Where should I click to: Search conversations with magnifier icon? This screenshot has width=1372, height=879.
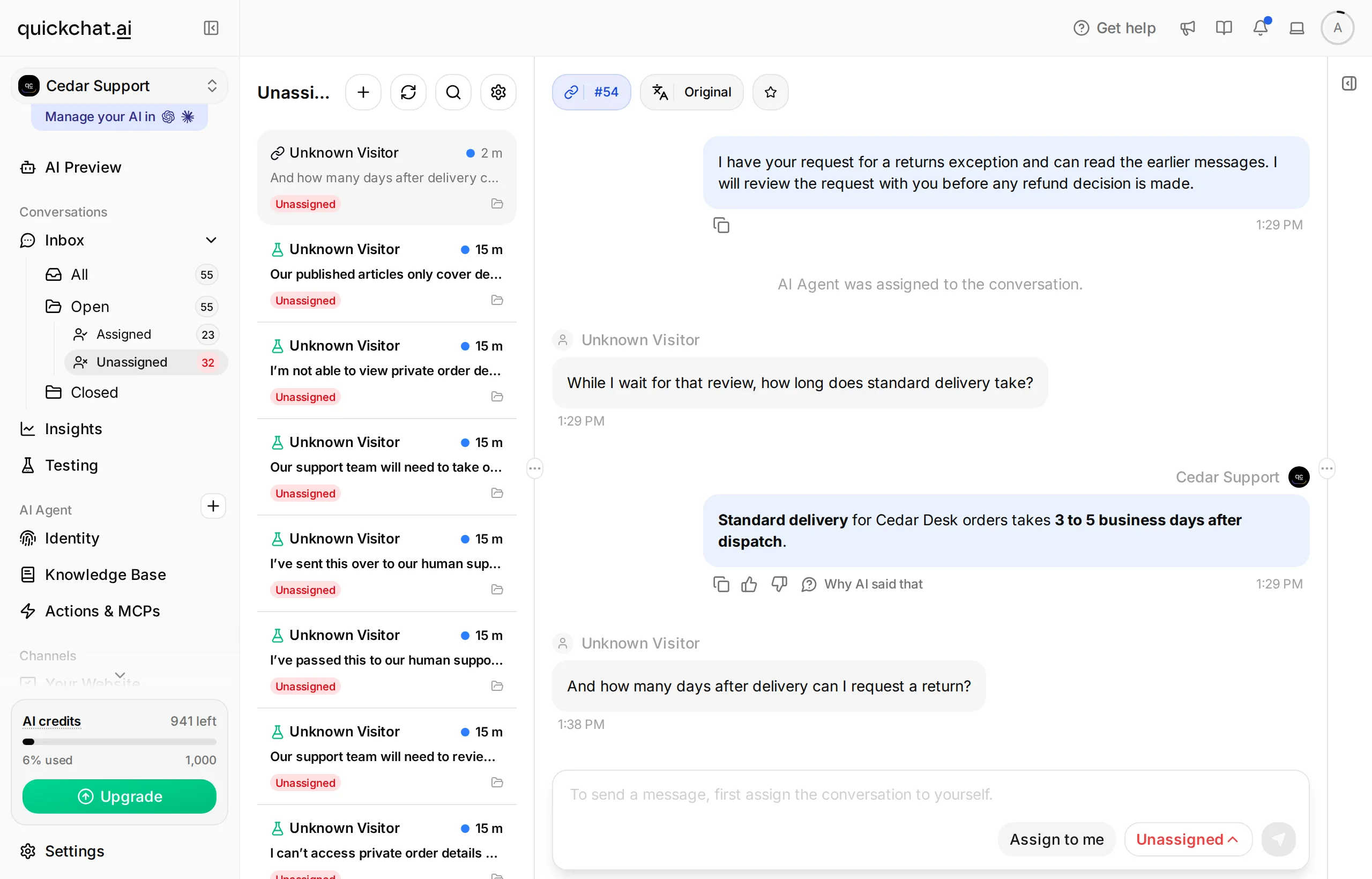[x=454, y=92]
